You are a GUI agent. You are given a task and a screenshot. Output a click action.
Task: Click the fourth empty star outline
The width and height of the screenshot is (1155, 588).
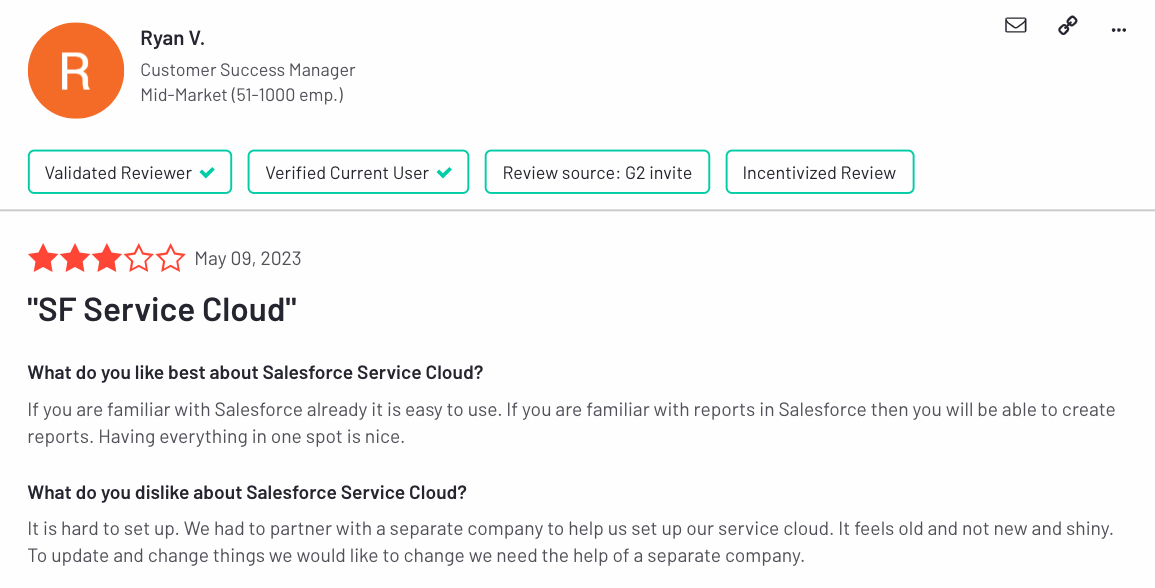pos(138,259)
